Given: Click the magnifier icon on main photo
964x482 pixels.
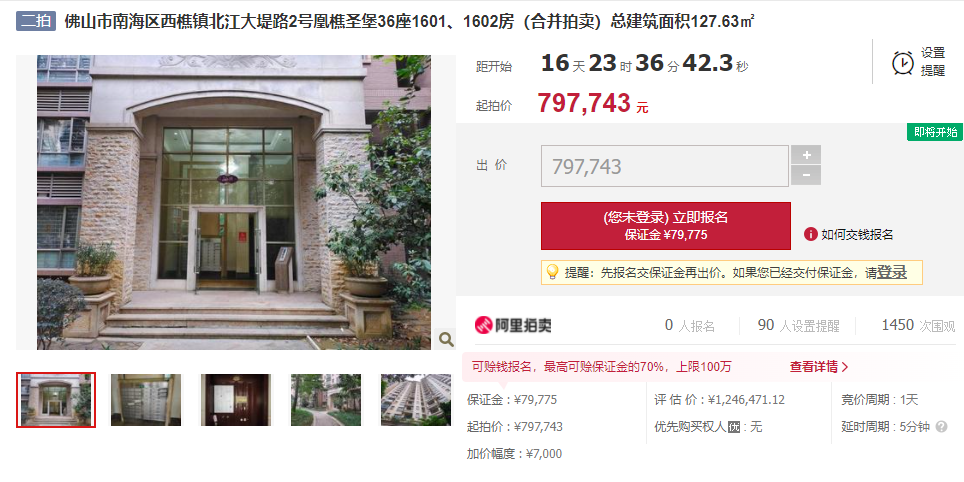Looking at the screenshot, I should coord(446,339).
